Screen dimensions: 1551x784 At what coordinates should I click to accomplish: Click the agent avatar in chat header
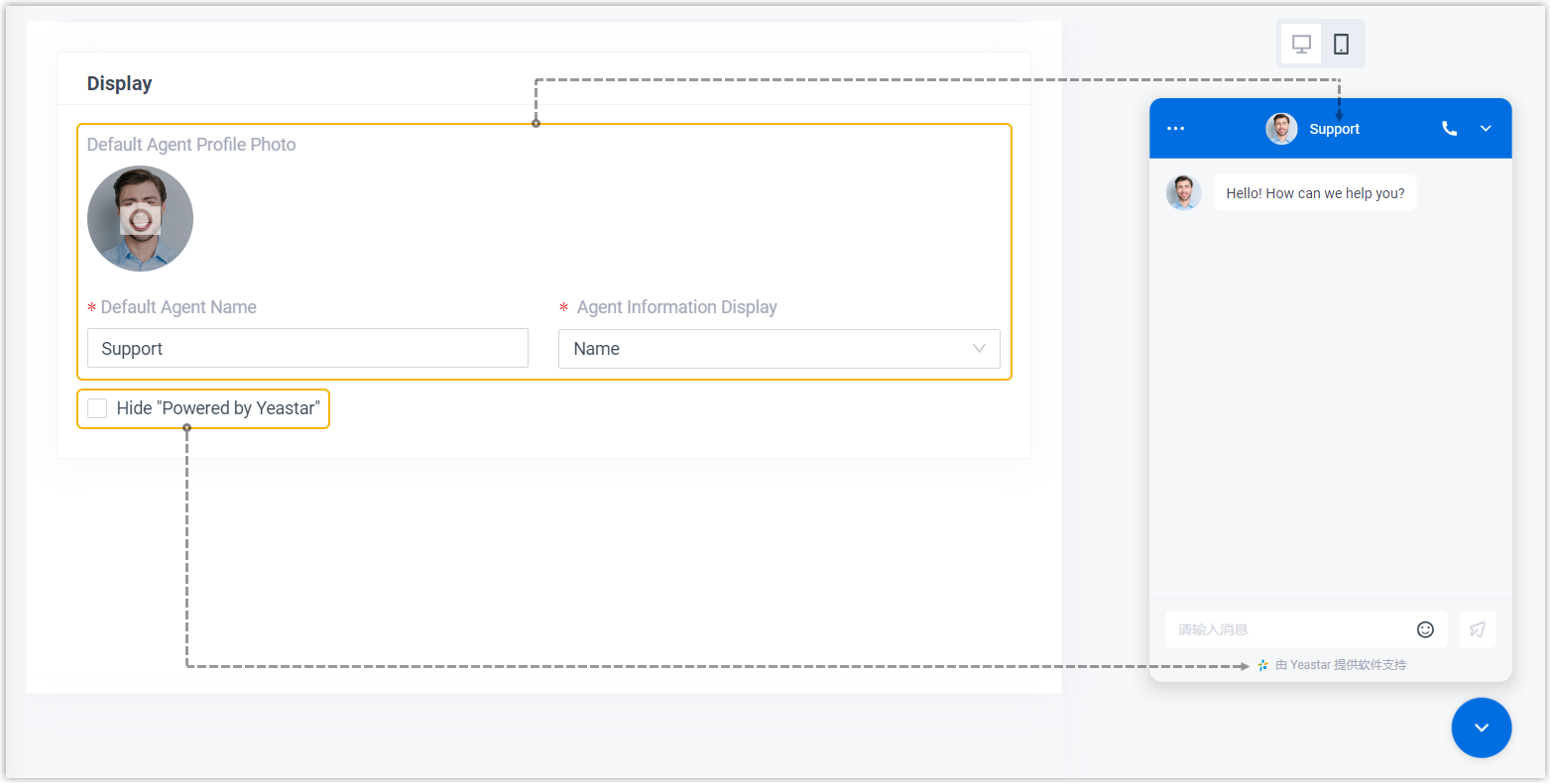coord(1281,129)
